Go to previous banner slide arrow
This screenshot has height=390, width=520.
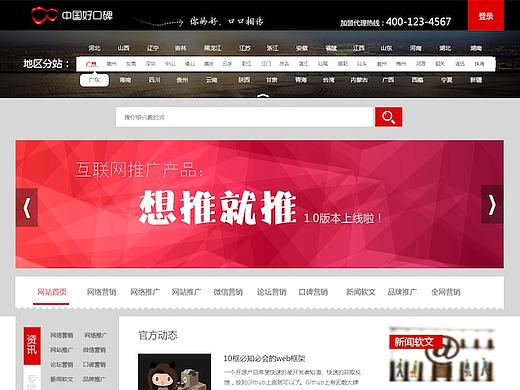pos(27,208)
